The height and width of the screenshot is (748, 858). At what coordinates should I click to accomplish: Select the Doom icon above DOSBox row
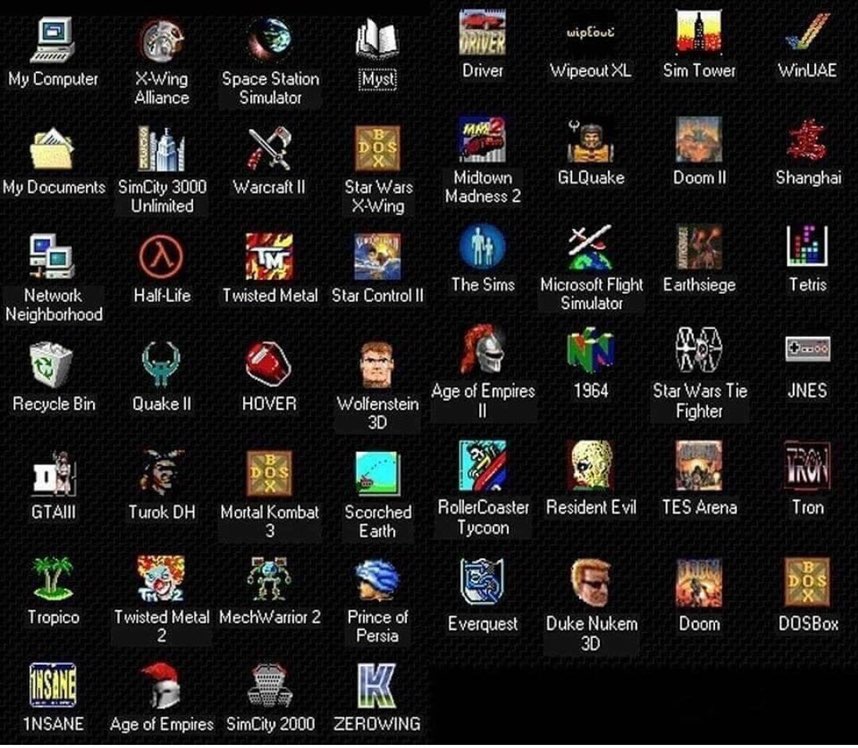click(699, 583)
